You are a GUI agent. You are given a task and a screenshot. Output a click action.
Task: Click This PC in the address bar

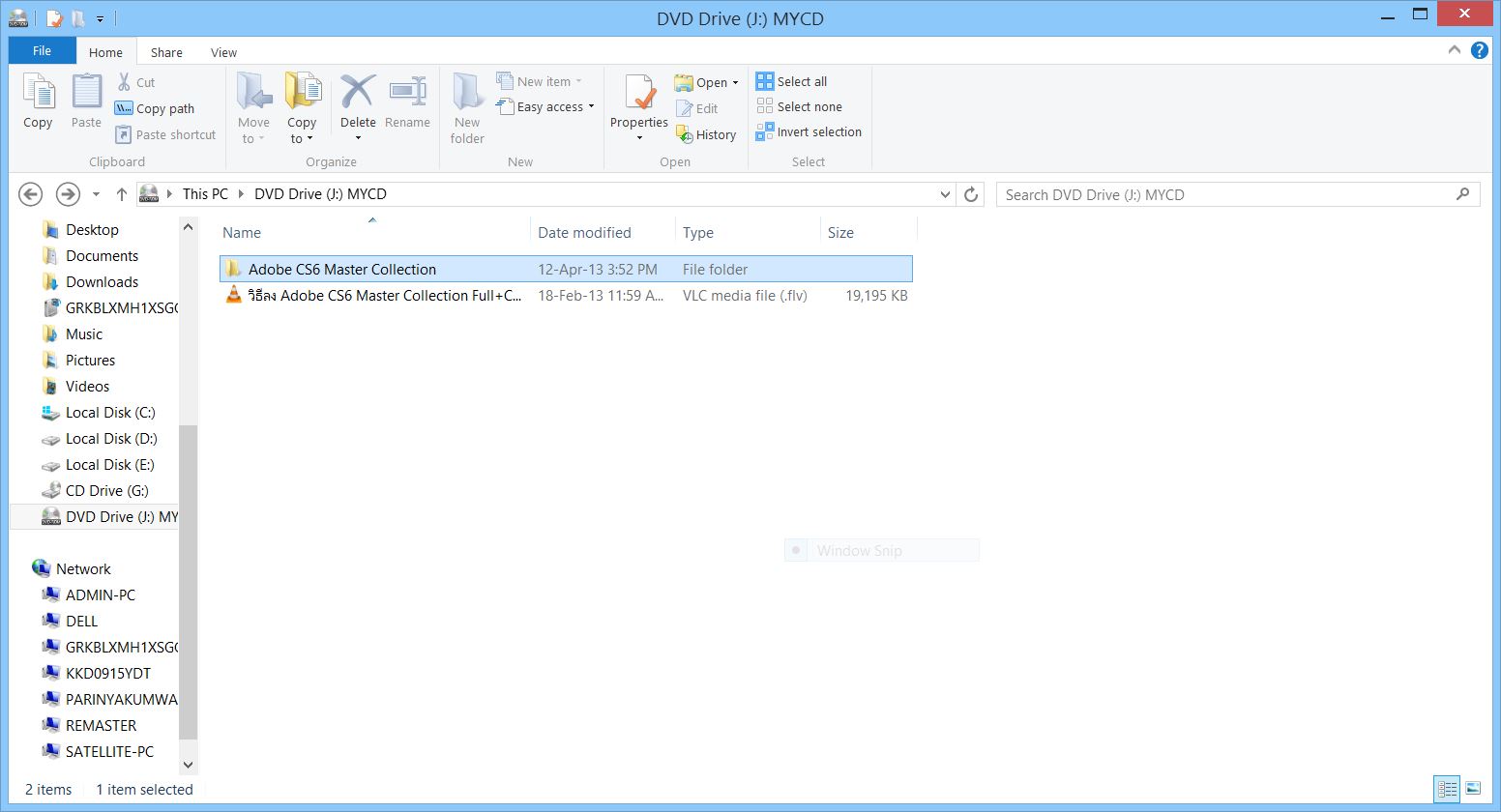pyautogui.click(x=205, y=194)
